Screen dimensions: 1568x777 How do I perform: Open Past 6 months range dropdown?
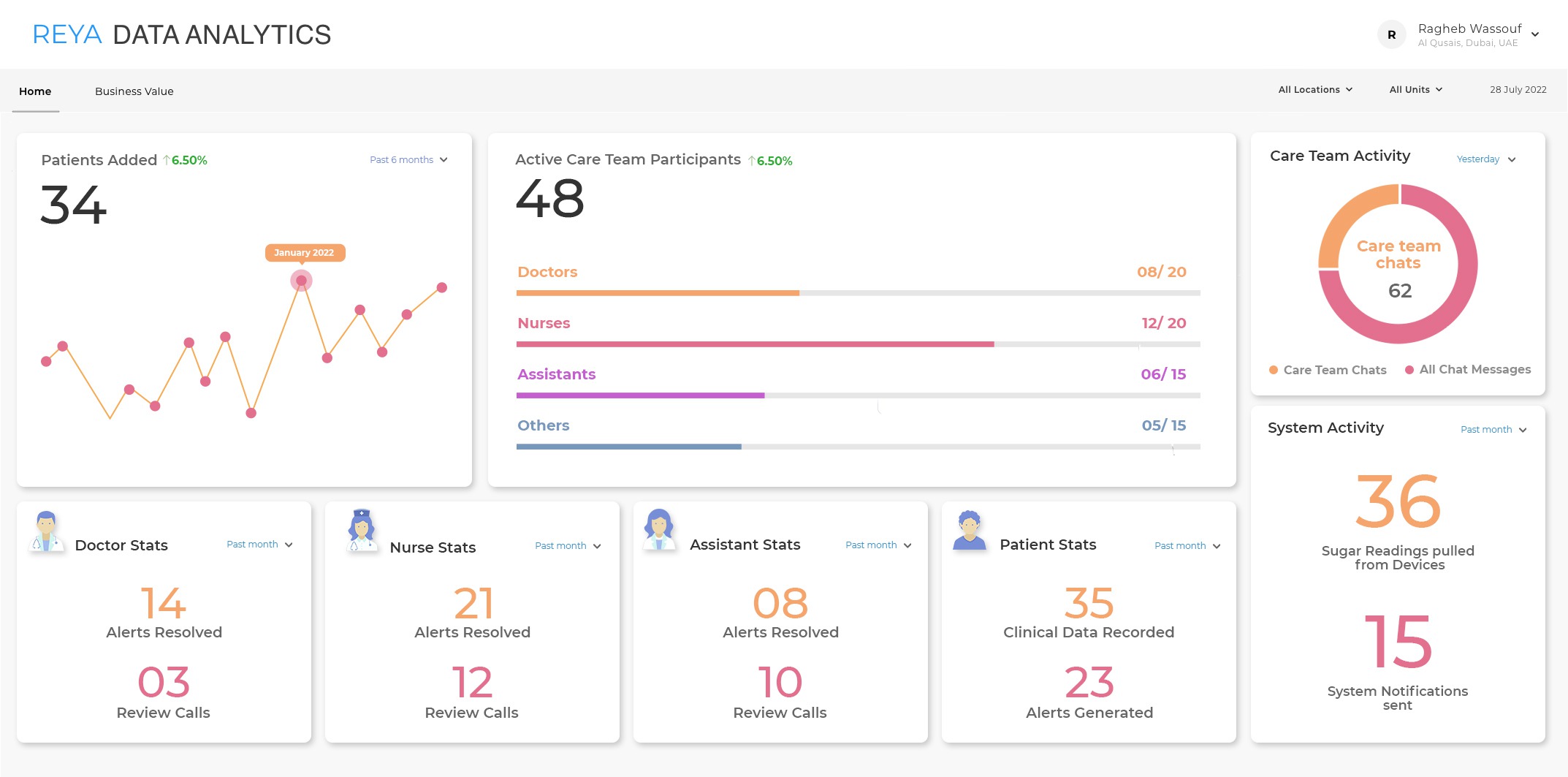point(408,160)
